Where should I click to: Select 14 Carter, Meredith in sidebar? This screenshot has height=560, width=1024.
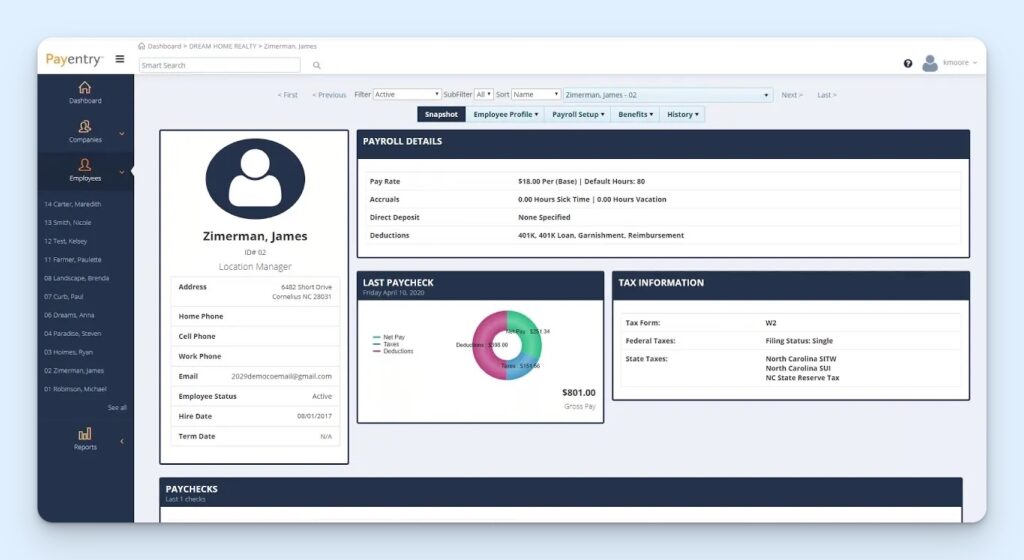click(72, 204)
